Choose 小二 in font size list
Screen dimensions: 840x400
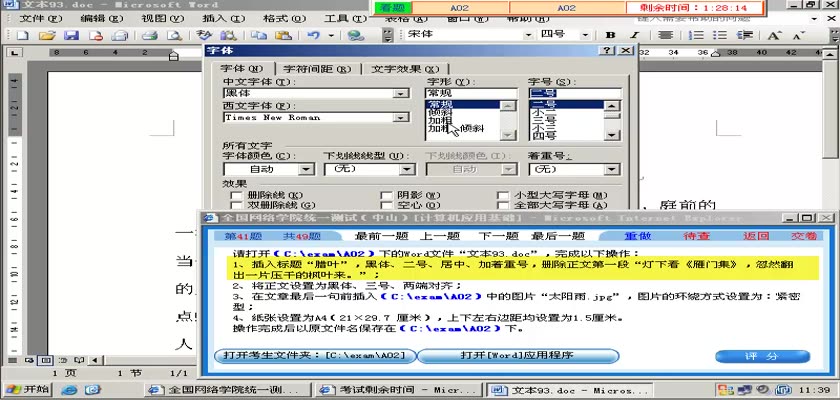pos(543,112)
